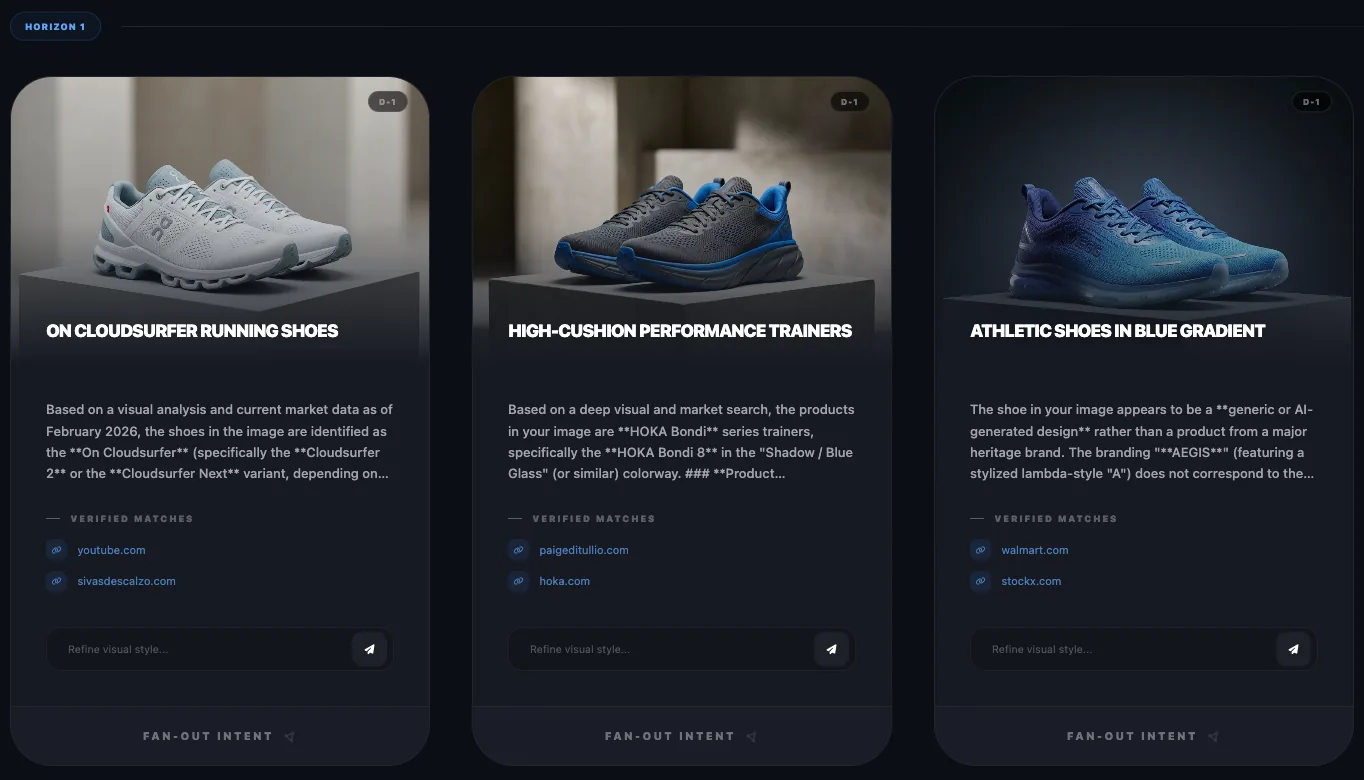1364x780 pixels.
Task: Click Fan-Out Intent on Blue Gradient card
Action: click(1143, 736)
